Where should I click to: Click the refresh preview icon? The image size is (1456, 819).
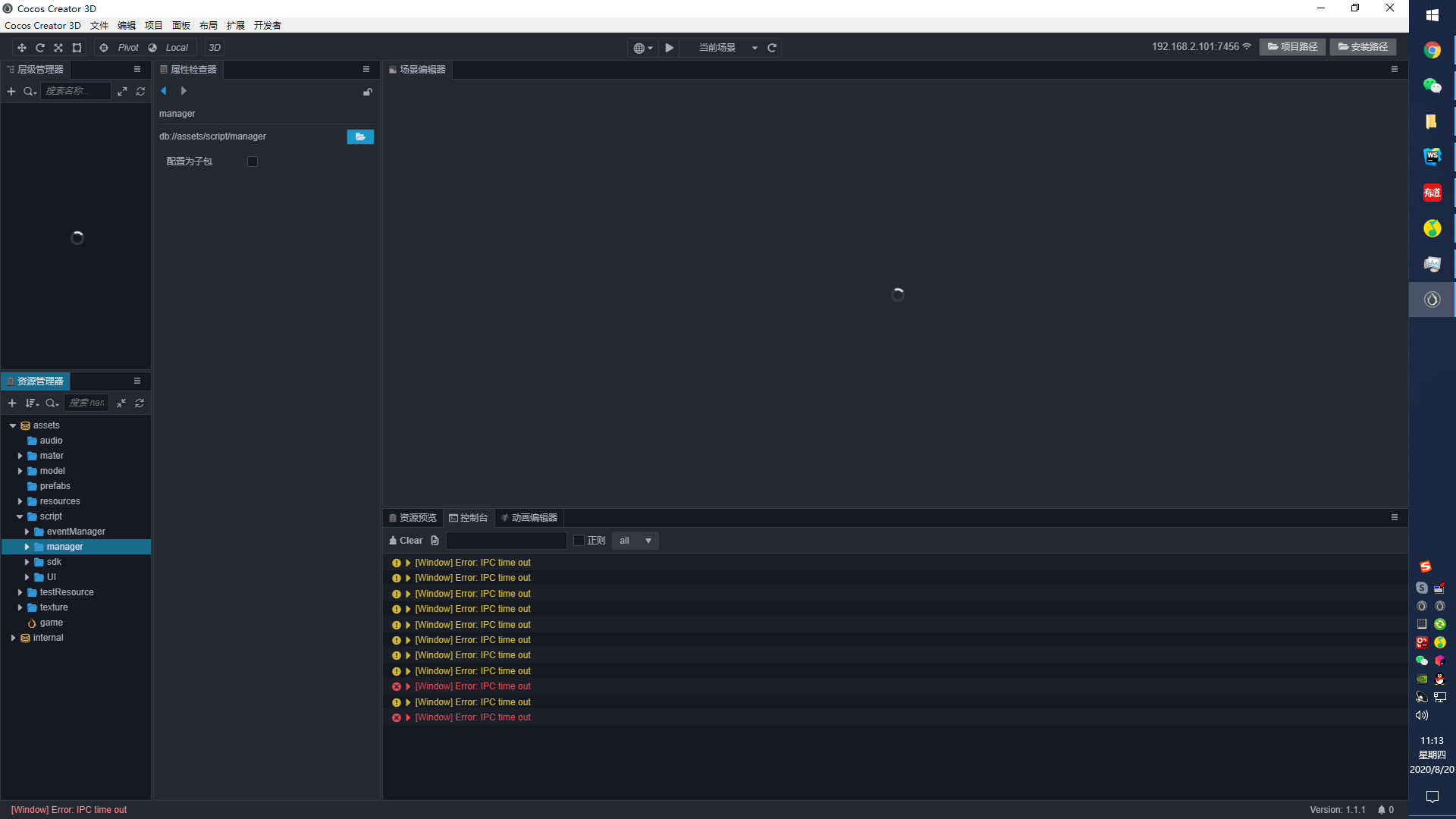pyautogui.click(x=772, y=48)
